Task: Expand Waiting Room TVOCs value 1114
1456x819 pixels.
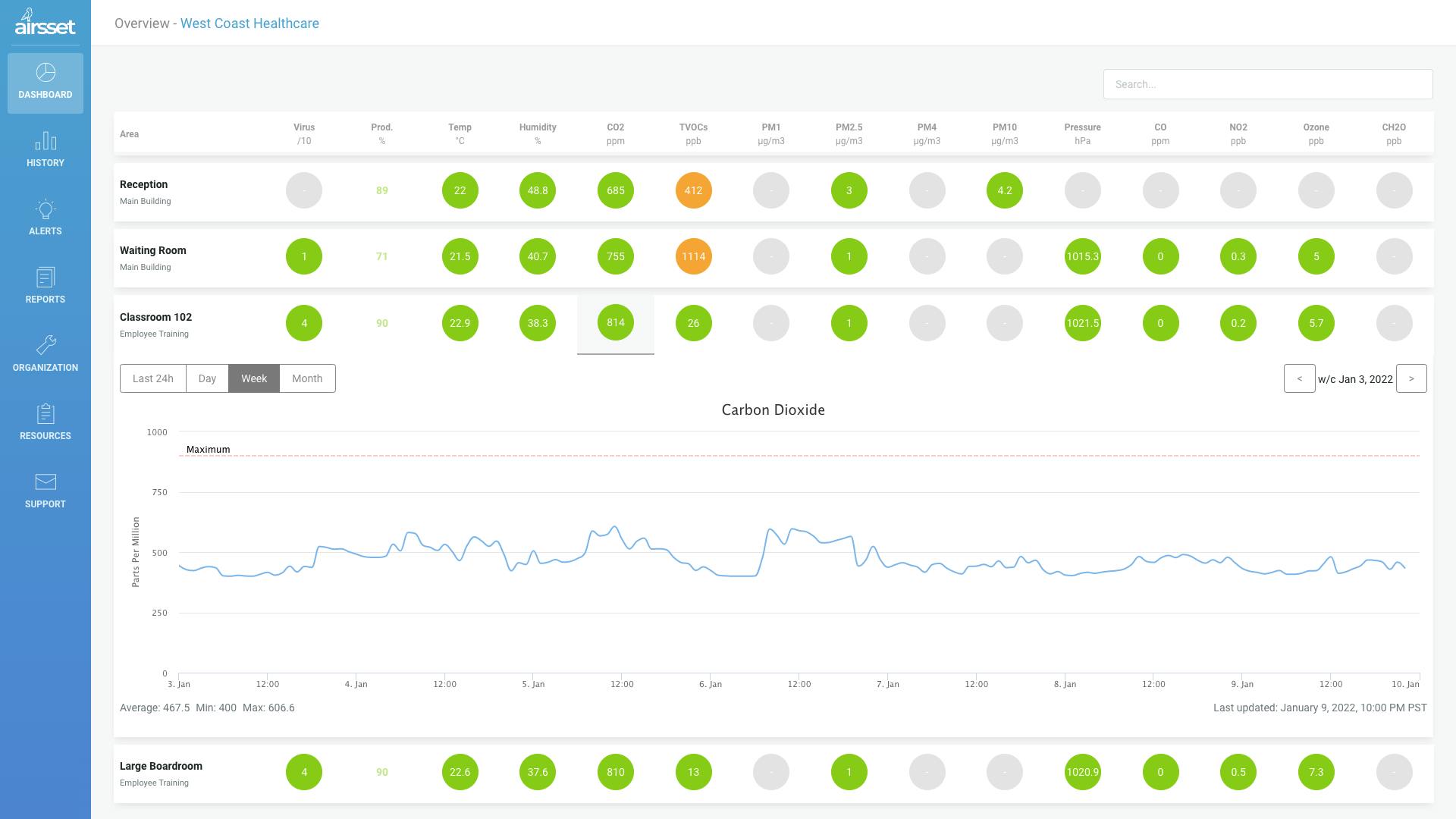Action: pos(693,256)
